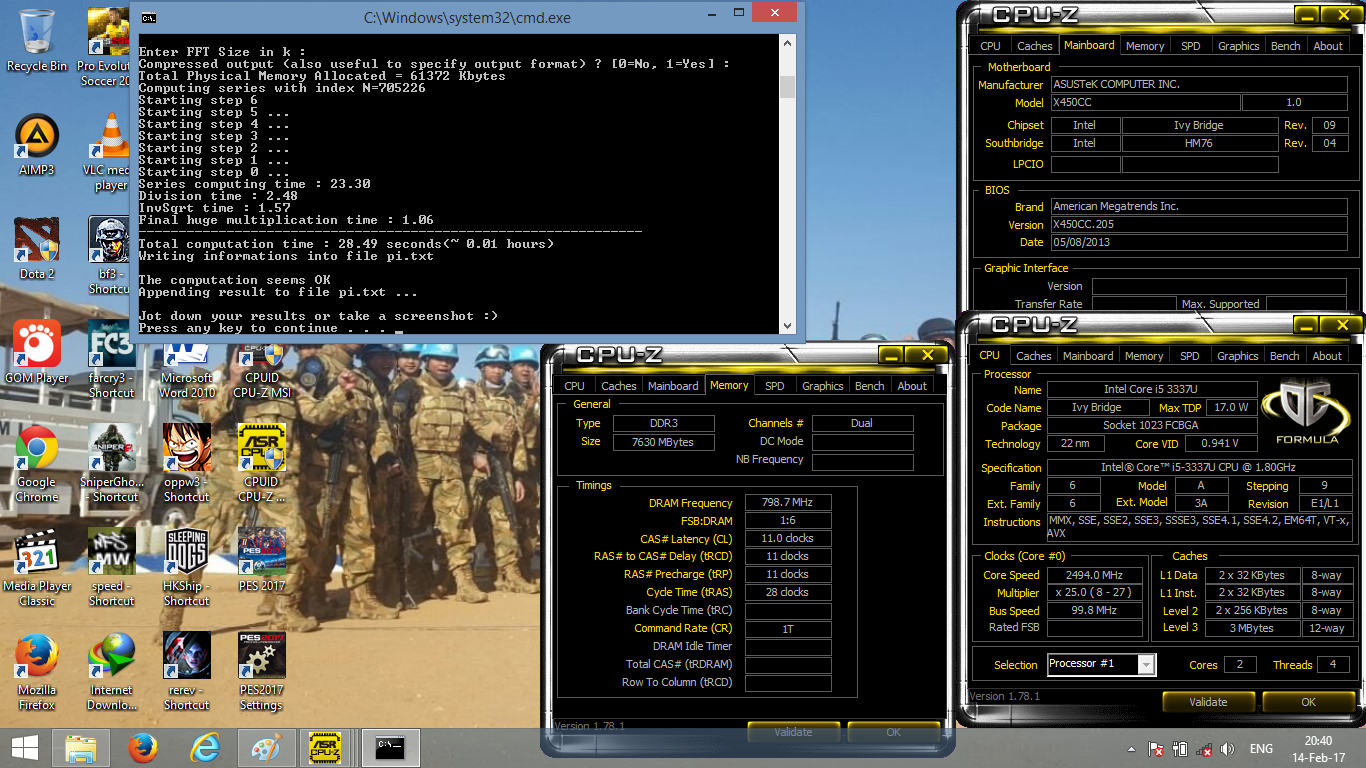Image resolution: width=1366 pixels, height=768 pixels.
Task: Launch AIMP3 from the desktop
Action: (37, 145)
